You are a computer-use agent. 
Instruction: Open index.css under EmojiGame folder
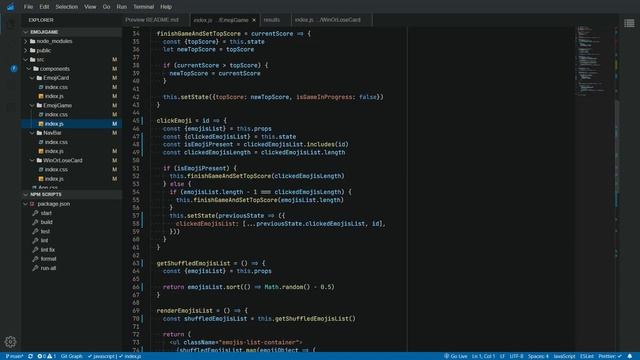coord(56,115)
